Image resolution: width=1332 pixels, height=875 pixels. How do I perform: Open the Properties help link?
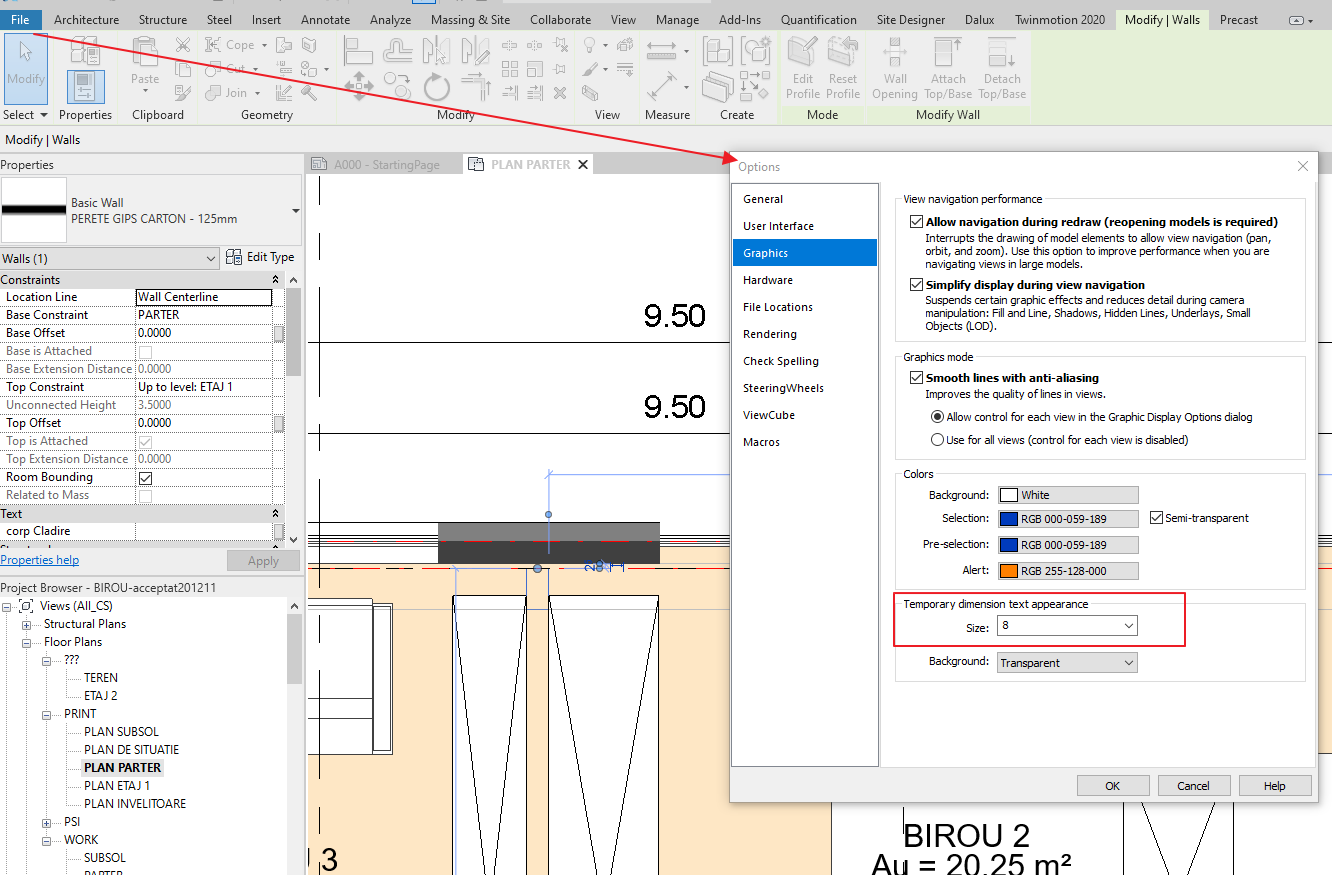click(39, 560)
